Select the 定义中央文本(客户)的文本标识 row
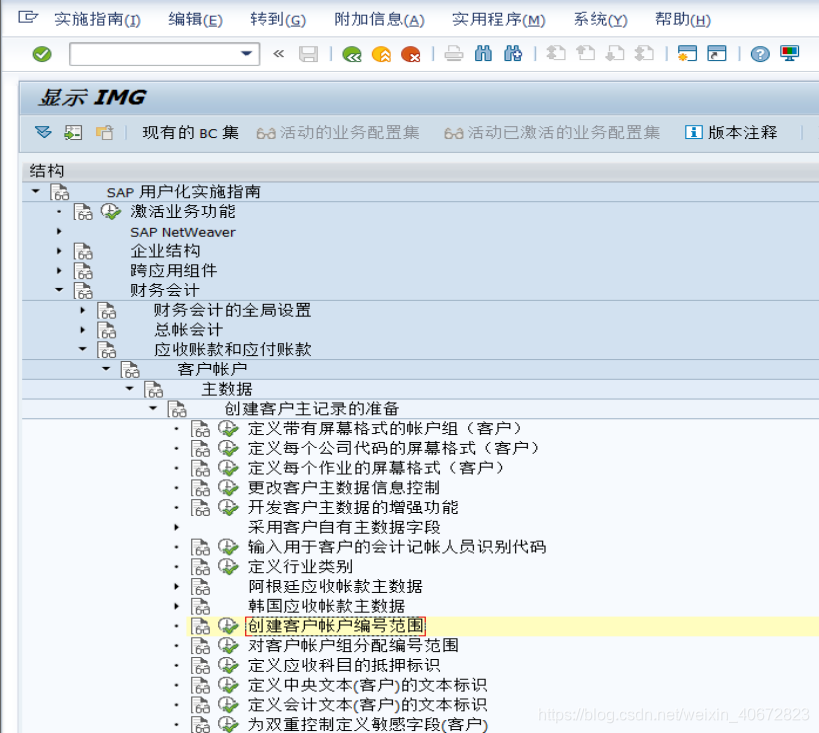The height and width of the screenshot is (733, 819). [x=367, y=685]
